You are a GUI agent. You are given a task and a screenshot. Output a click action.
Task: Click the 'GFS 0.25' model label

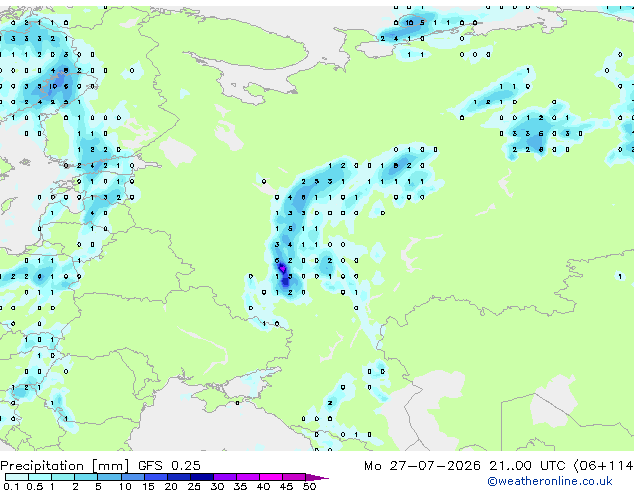click(169, 466)
